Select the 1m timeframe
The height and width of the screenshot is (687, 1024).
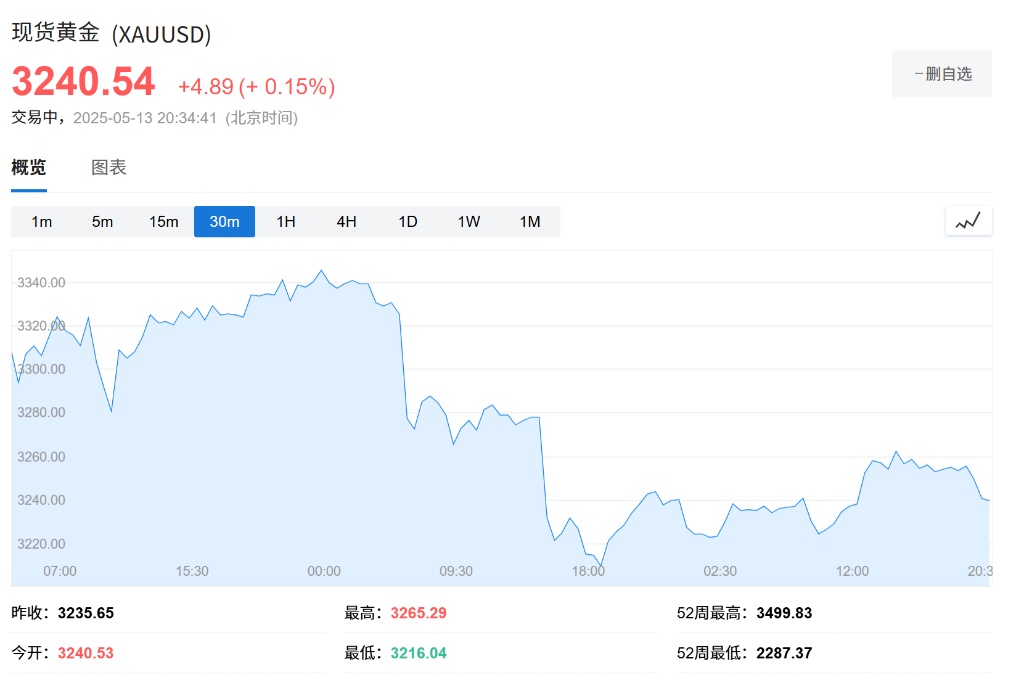(41, 222)
